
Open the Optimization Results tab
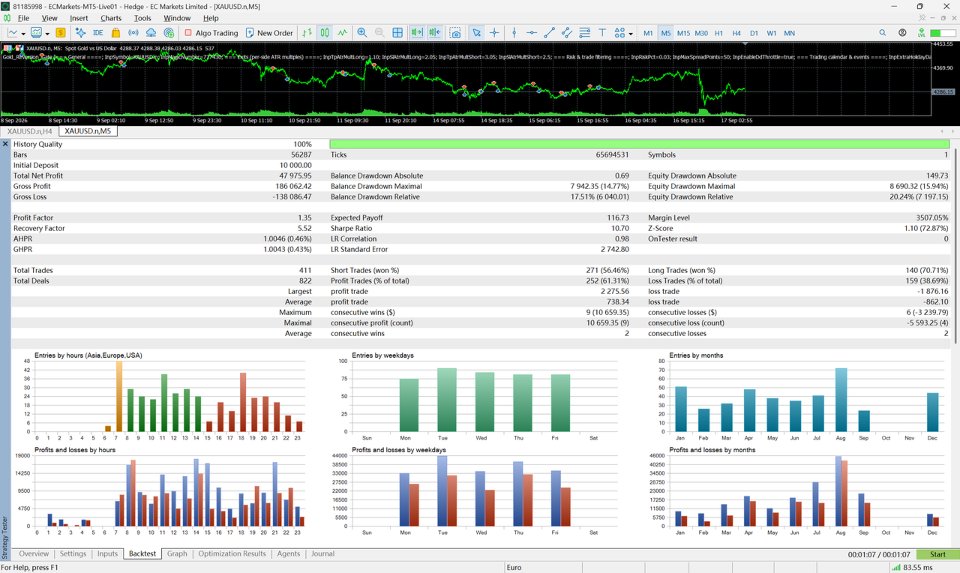click(x=232, y=553)
